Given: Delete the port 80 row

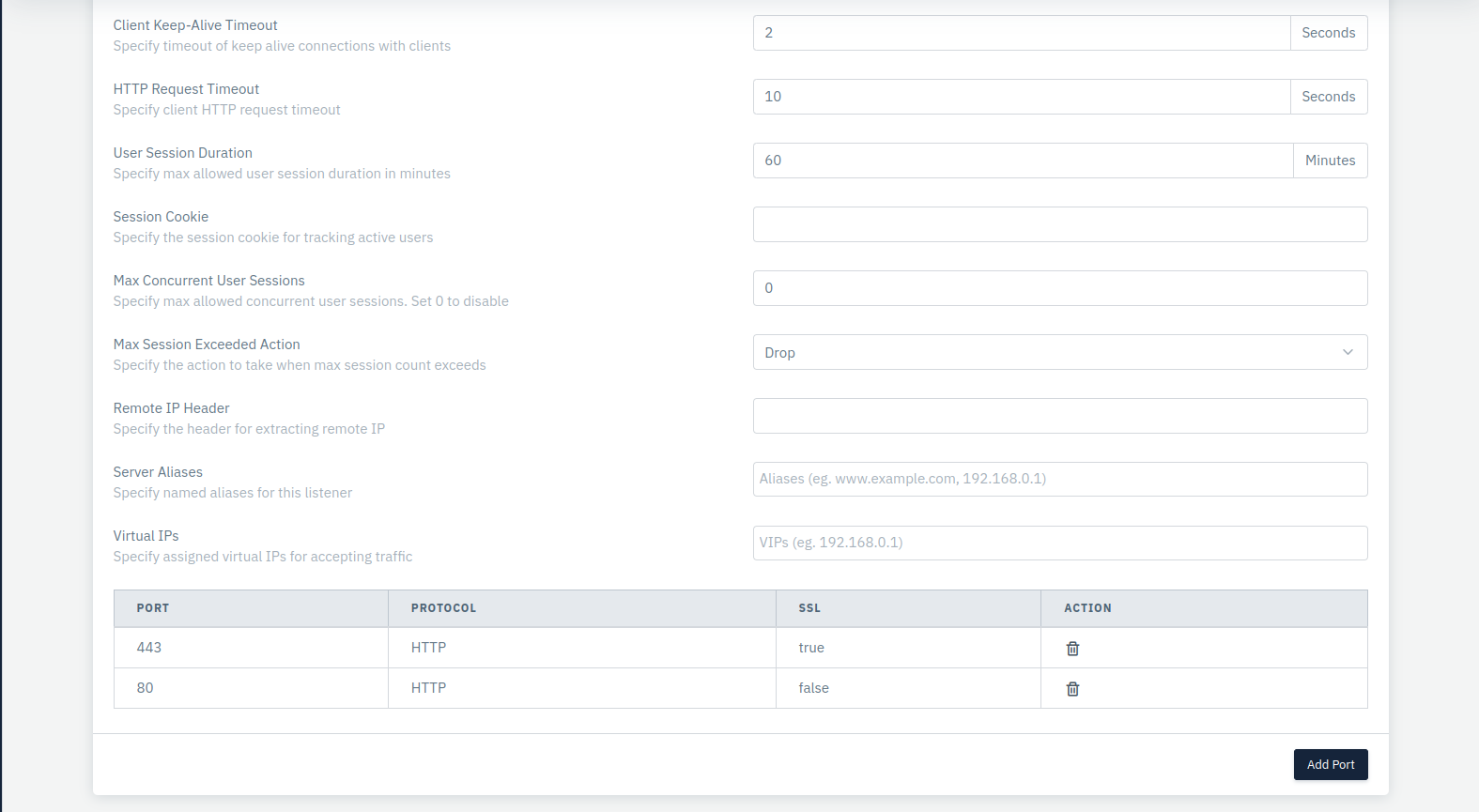Looking at the screenshot, I should (x=1072, y=689).
